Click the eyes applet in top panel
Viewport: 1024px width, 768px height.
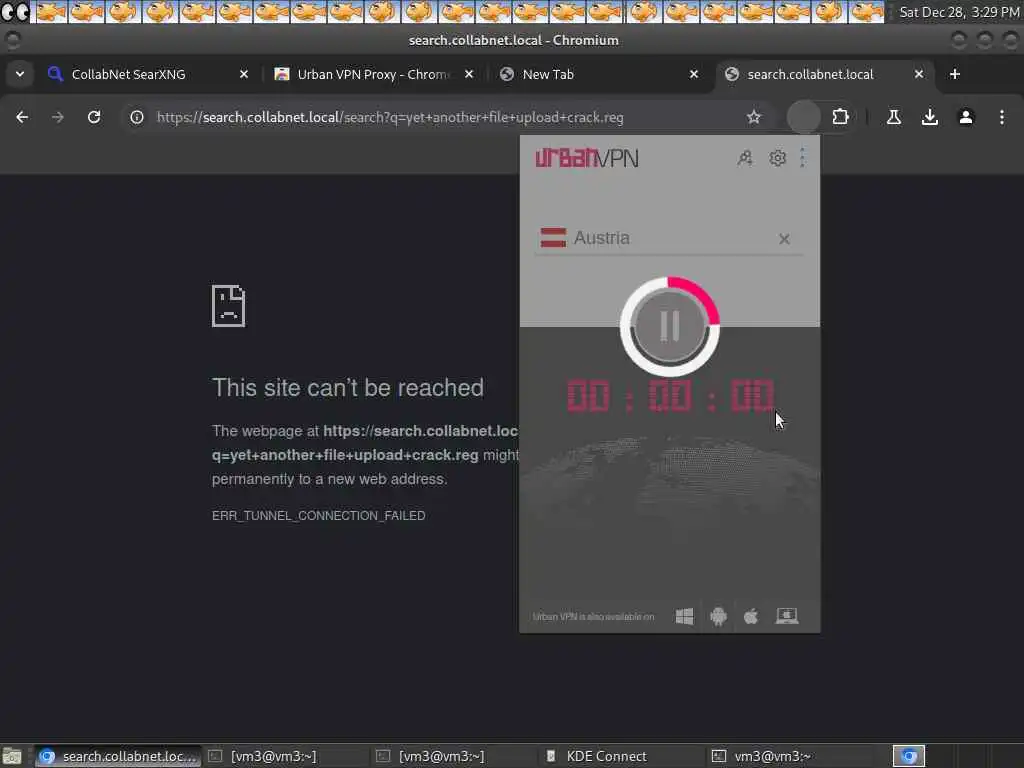tap(16, 12)
